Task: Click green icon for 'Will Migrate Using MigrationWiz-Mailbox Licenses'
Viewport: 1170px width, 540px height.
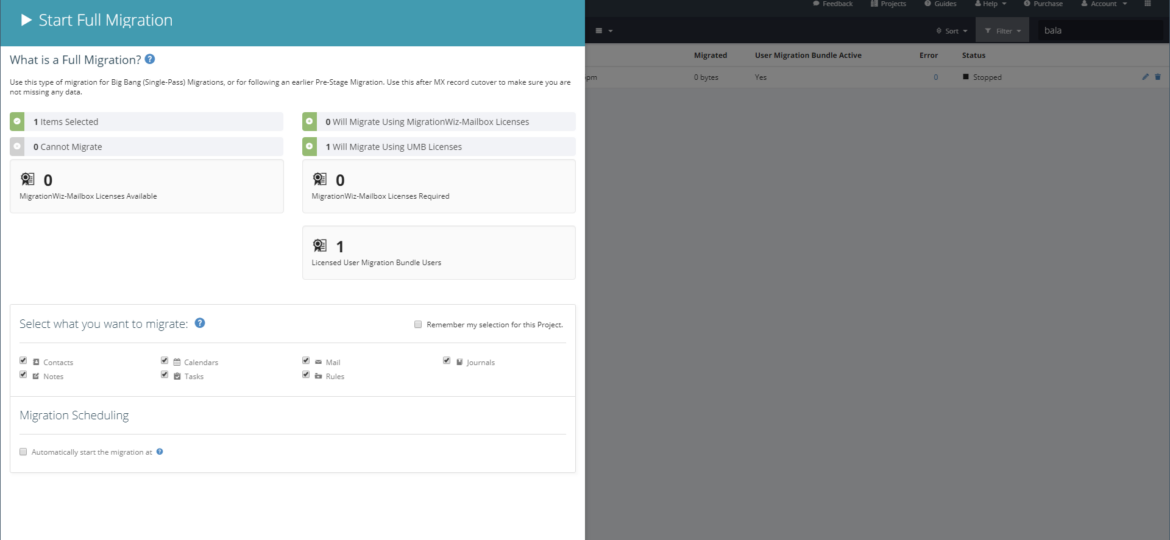Action: tap(310, 122)
